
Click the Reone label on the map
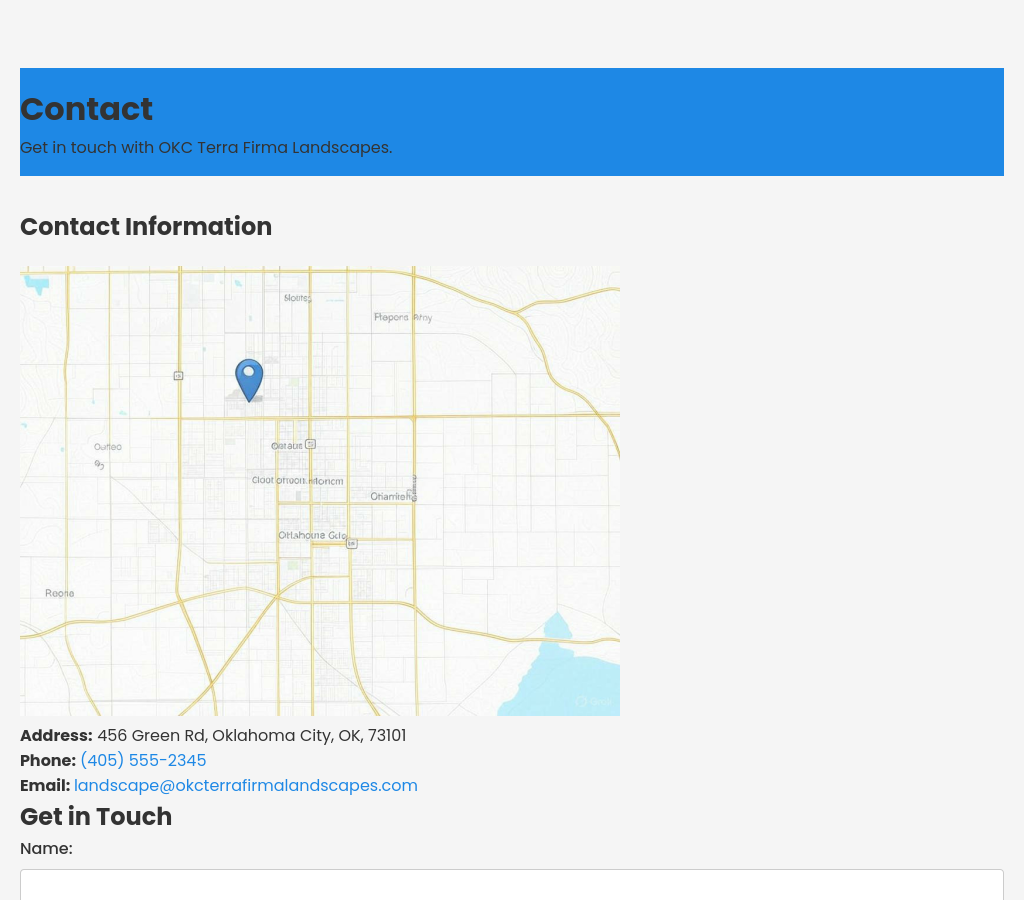60,594
